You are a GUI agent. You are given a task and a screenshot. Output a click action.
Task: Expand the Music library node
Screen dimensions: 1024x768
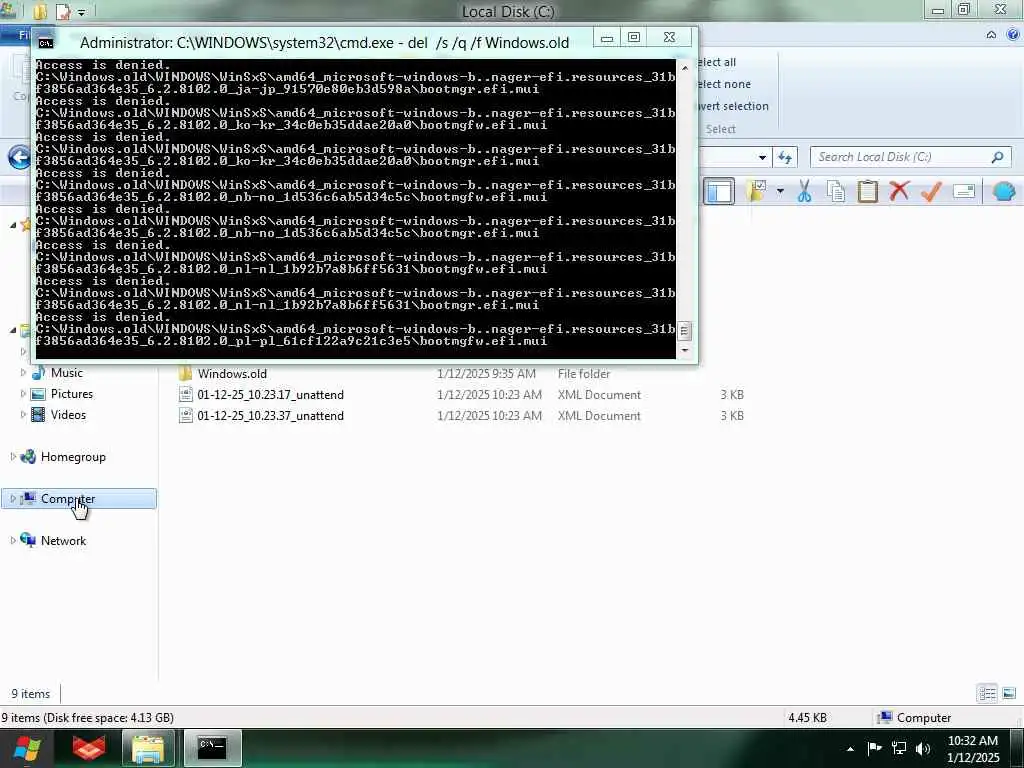pyautogui.click(x=24, y=373)
